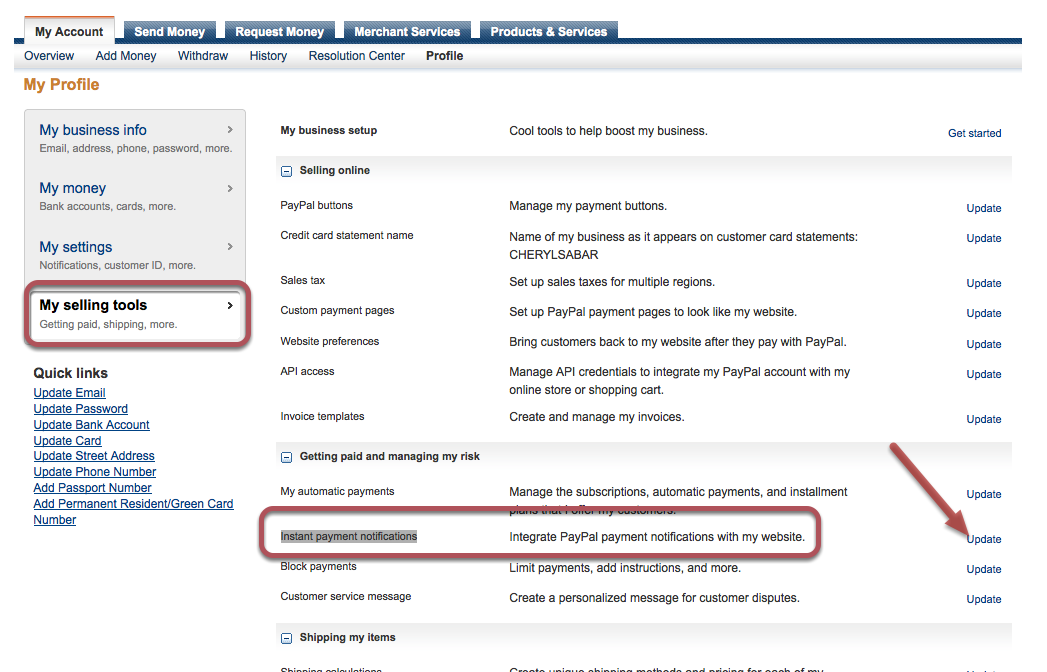Open Update Phone Number quick link
The width and height of the screenshot is (1047, 672).
pos(95,472)
